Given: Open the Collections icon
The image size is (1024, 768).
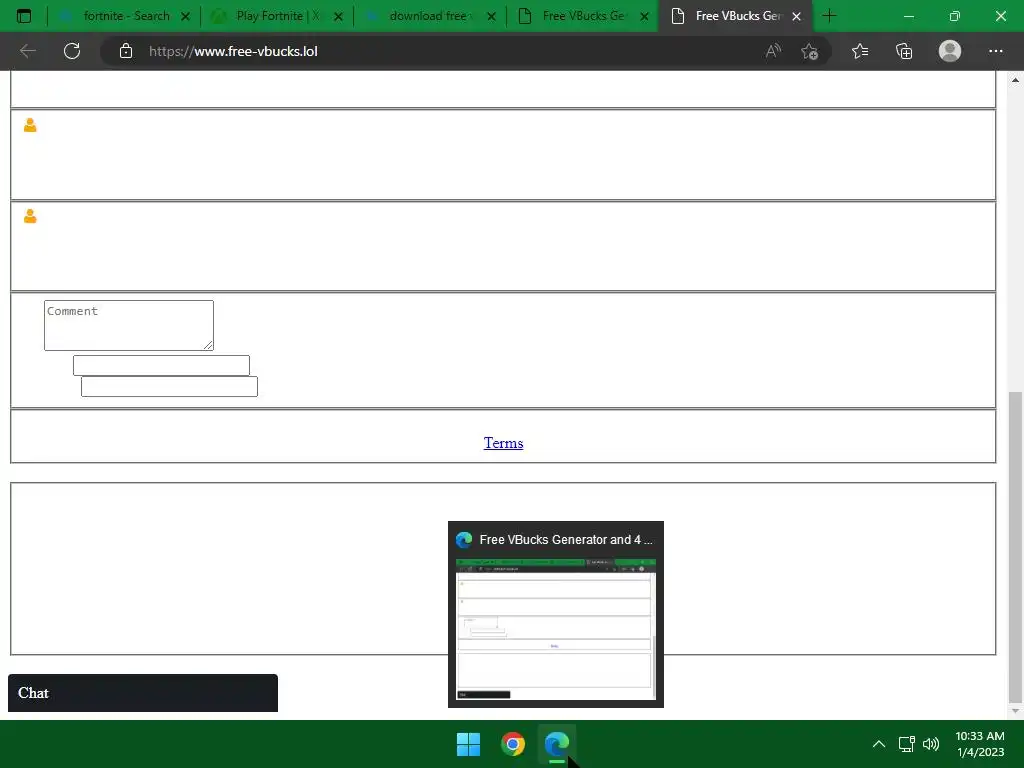Looking at the screenshot, I should pyautogui.click(x=904, y=51).
